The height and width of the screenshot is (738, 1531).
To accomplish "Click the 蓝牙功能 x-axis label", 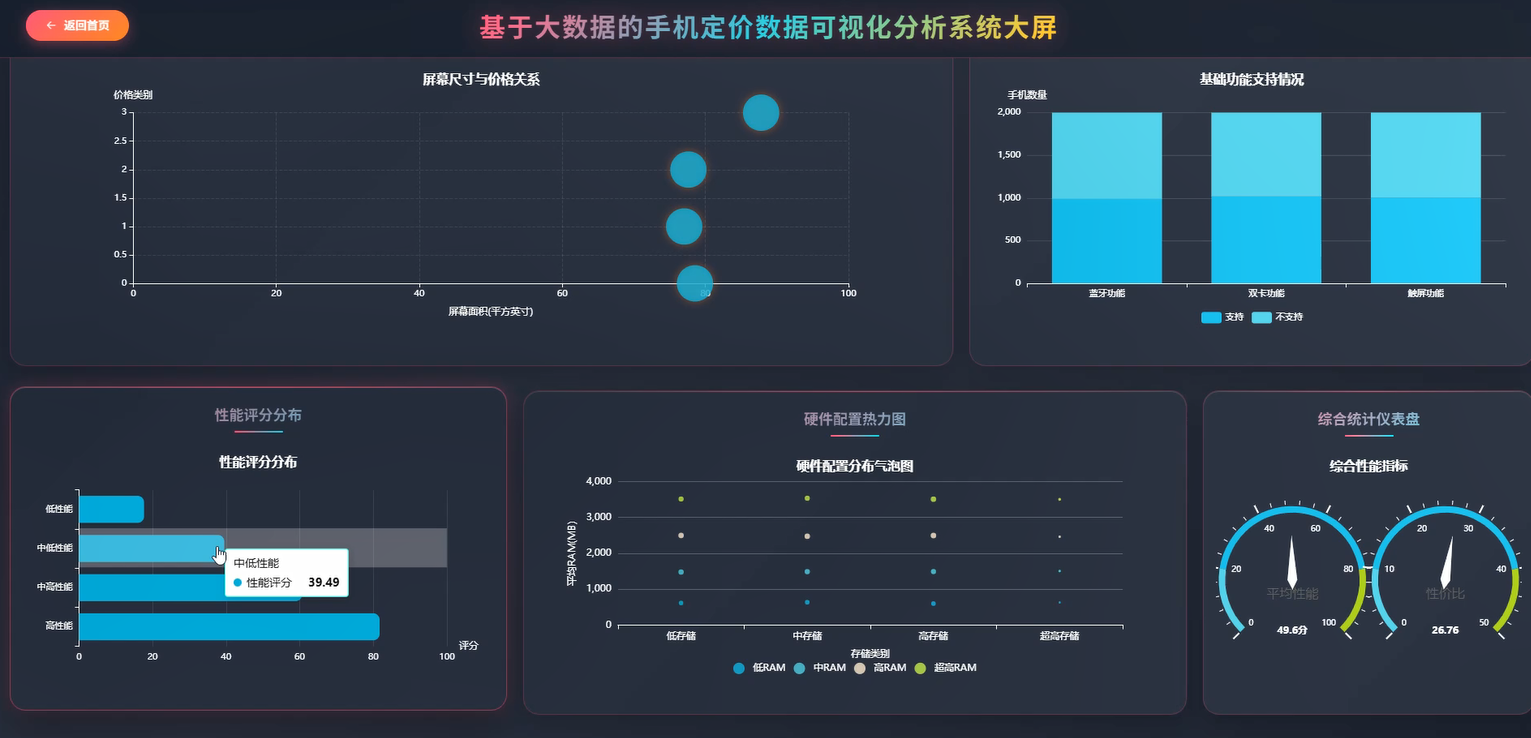I will pos(1107,294).
